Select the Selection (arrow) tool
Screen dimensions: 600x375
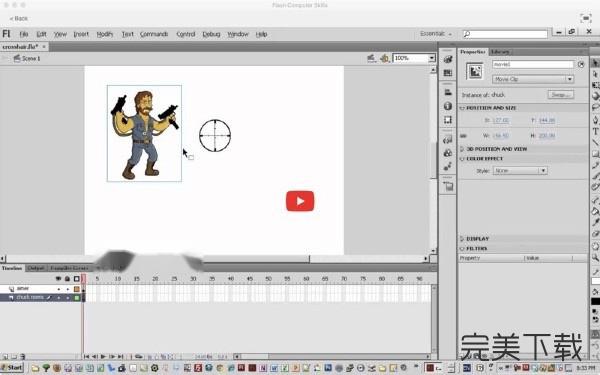pos(596,62)
